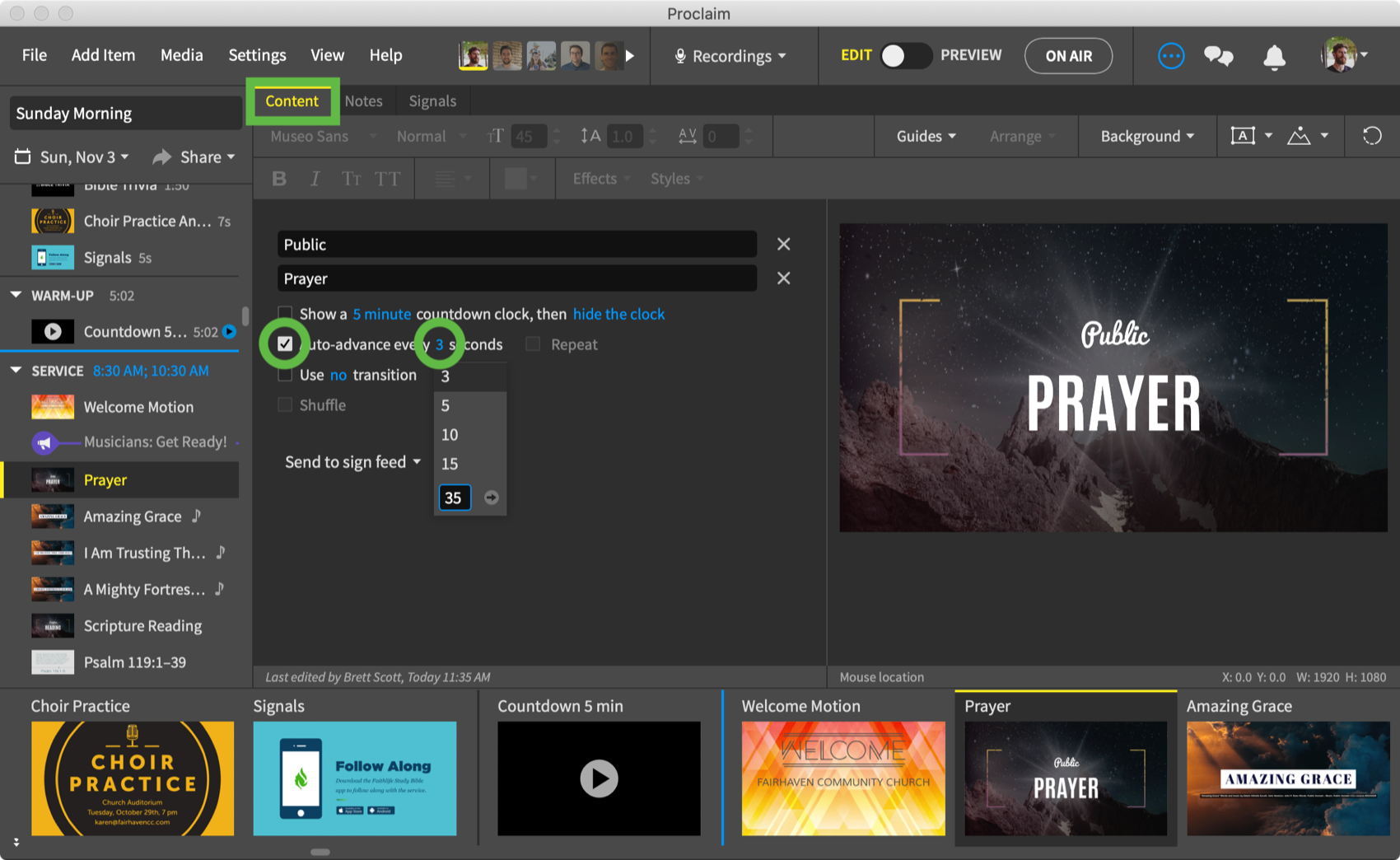Open the chat messages icon
The height and width of the screenshot is (860, 1400).
1218,56
